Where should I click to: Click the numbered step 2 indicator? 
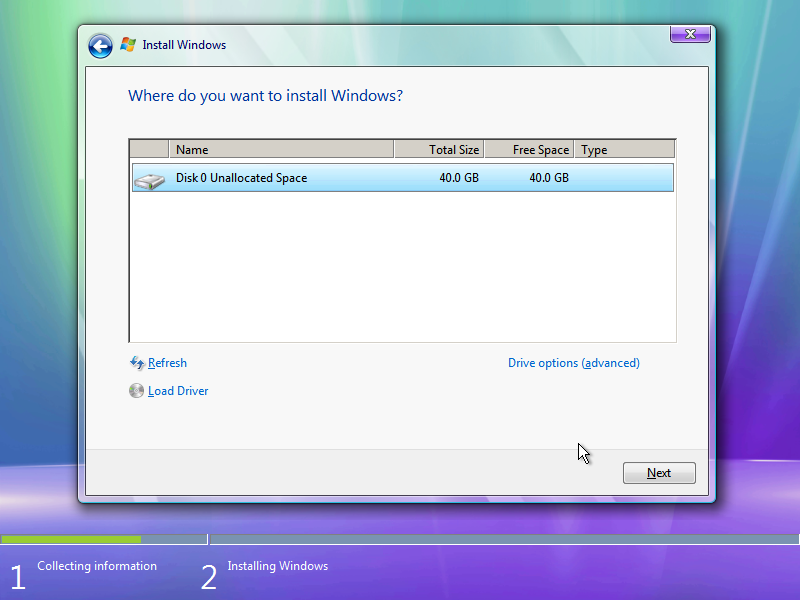[209, 575]
